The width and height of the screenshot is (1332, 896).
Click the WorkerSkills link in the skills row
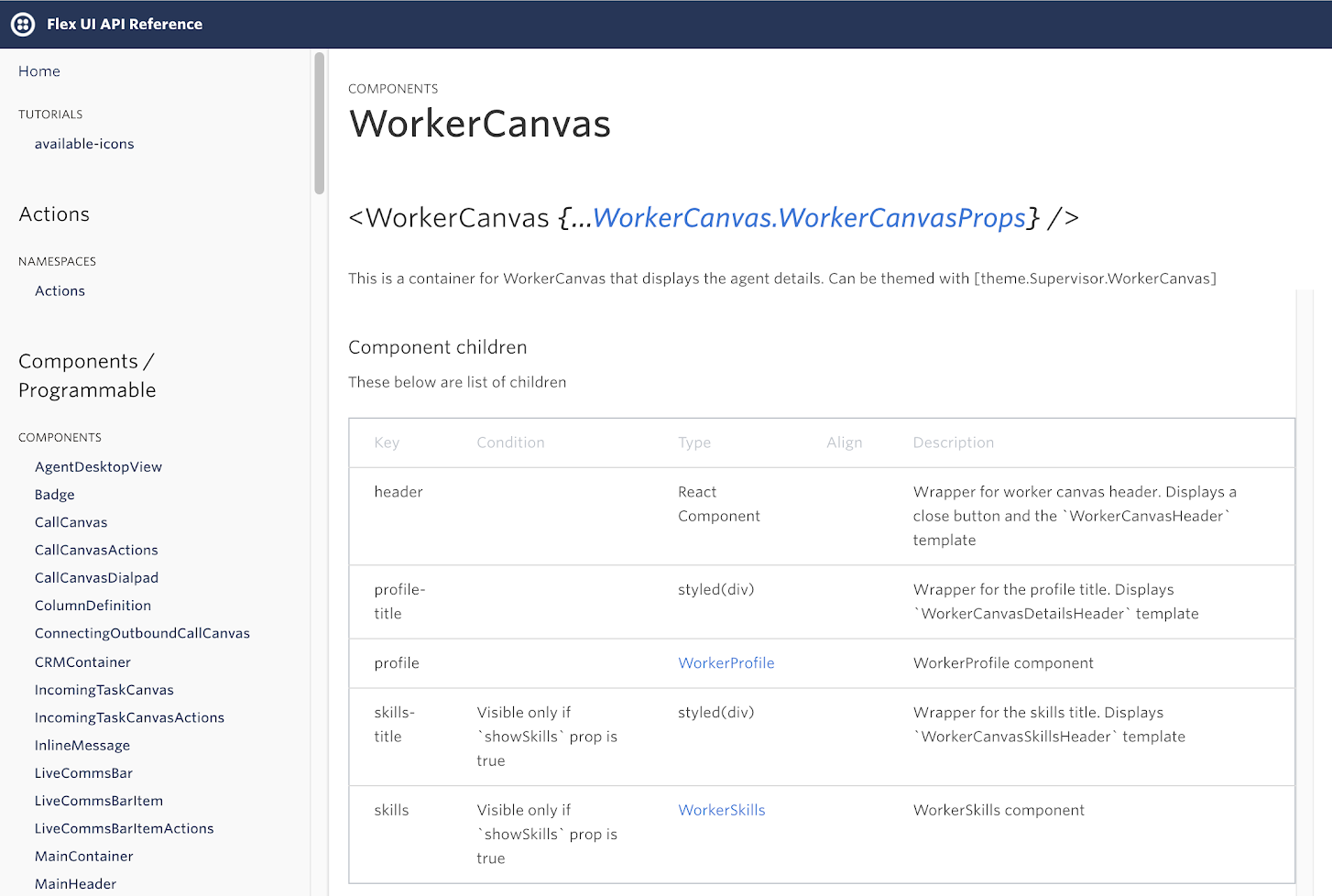pyautogui.click(x=721, y=810)
